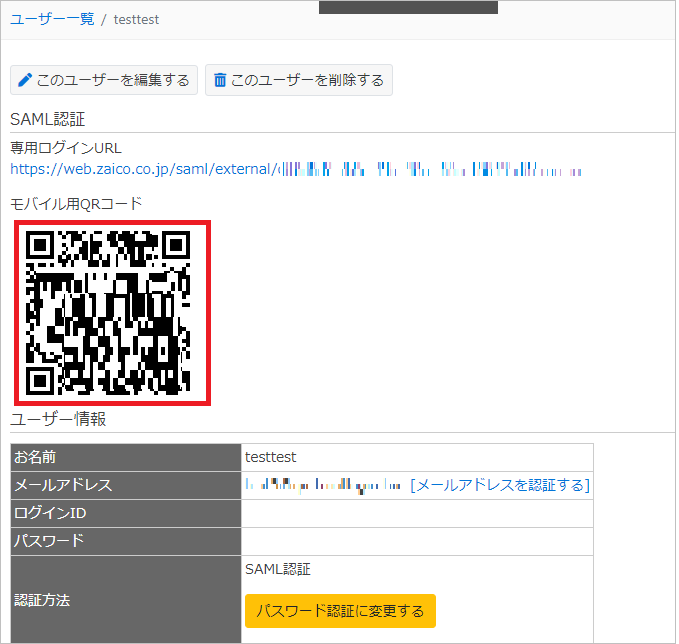This screenshot has width=679, height=644.
Task: Select the モバイル用QRコード label
Action: tap(76, 204)
